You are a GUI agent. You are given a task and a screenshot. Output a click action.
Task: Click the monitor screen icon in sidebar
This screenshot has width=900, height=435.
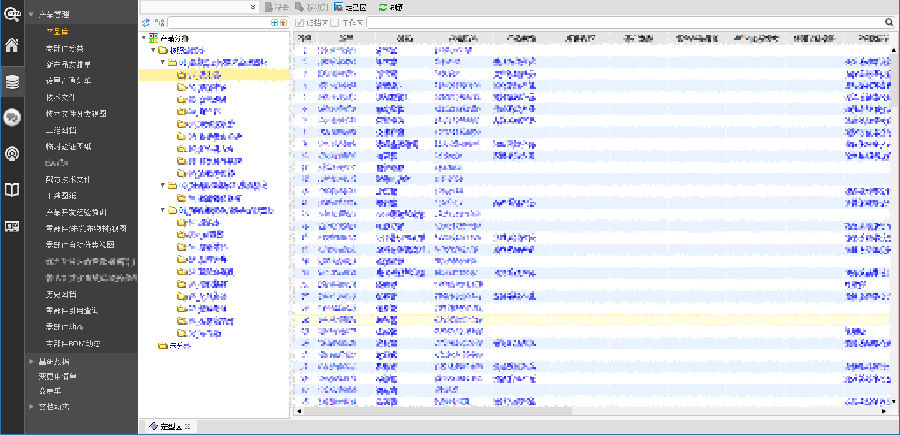[x=12, y=226]
